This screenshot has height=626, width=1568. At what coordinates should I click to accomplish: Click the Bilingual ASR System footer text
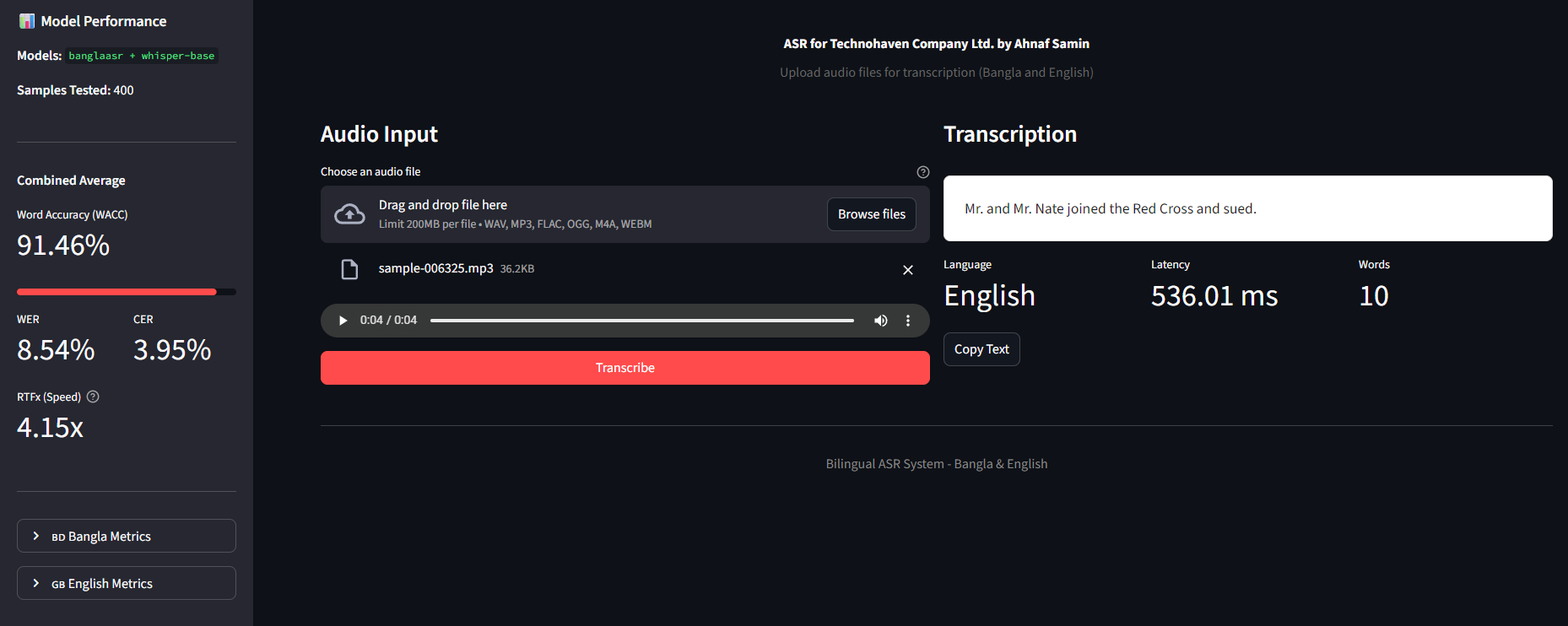pos(937,464)
